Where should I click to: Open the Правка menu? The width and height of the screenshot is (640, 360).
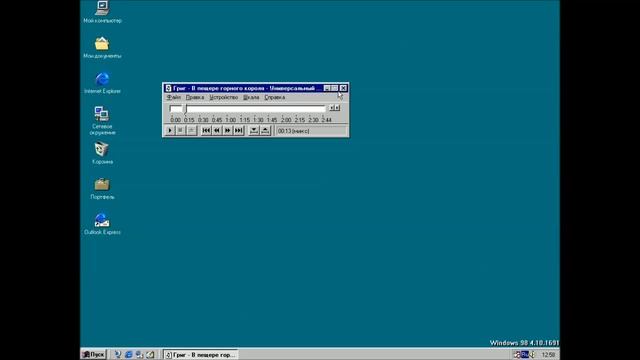195,98
